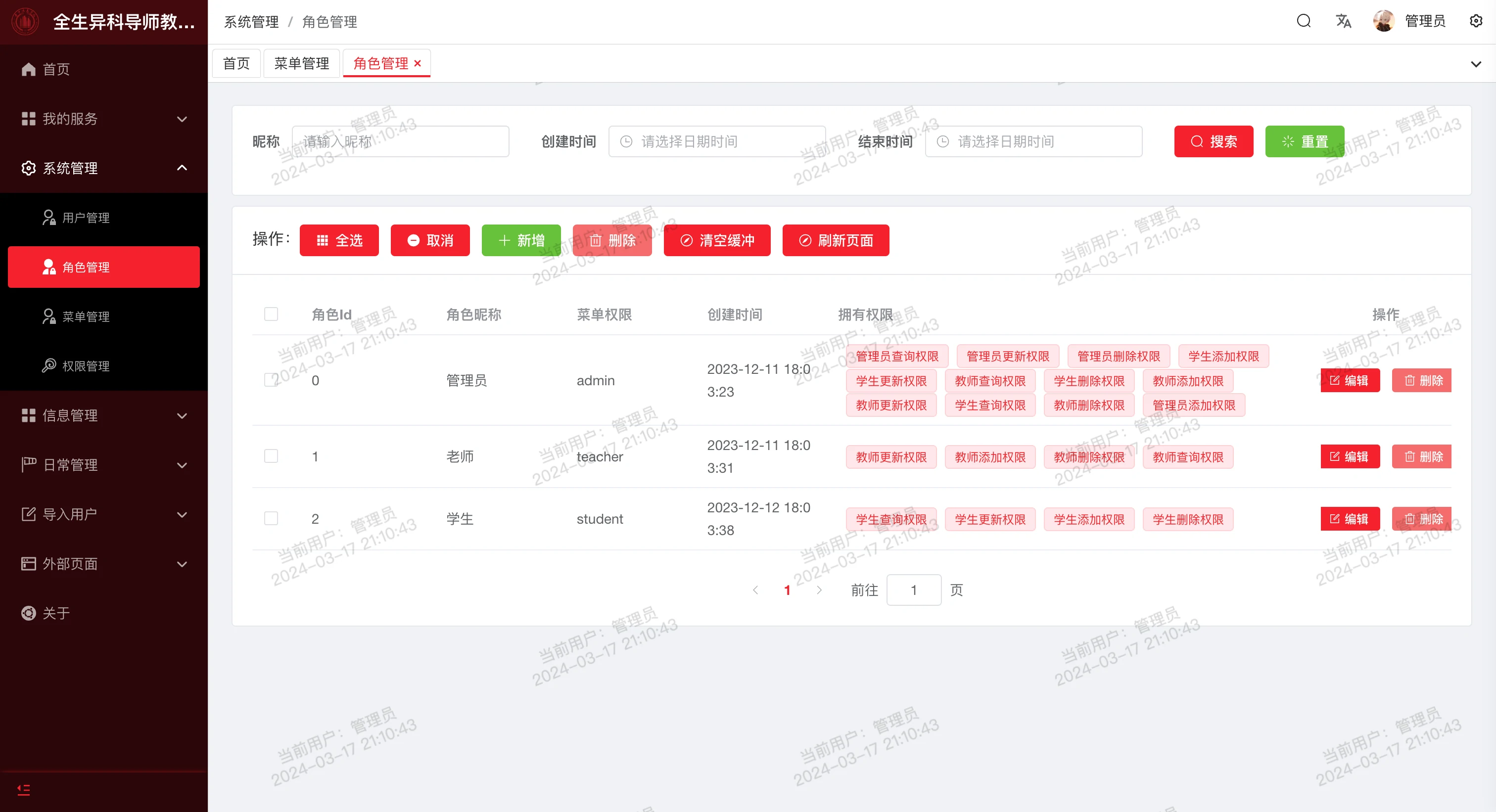Open the tabs dropdown chevron at right
The width and height of the screenshot is (1496, 812).
point(1476,64)
